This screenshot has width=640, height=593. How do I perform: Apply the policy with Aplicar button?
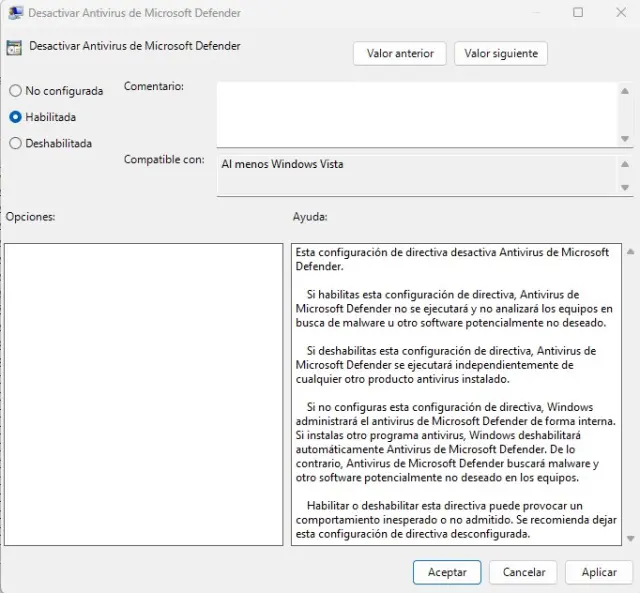(x=598, y=572)
